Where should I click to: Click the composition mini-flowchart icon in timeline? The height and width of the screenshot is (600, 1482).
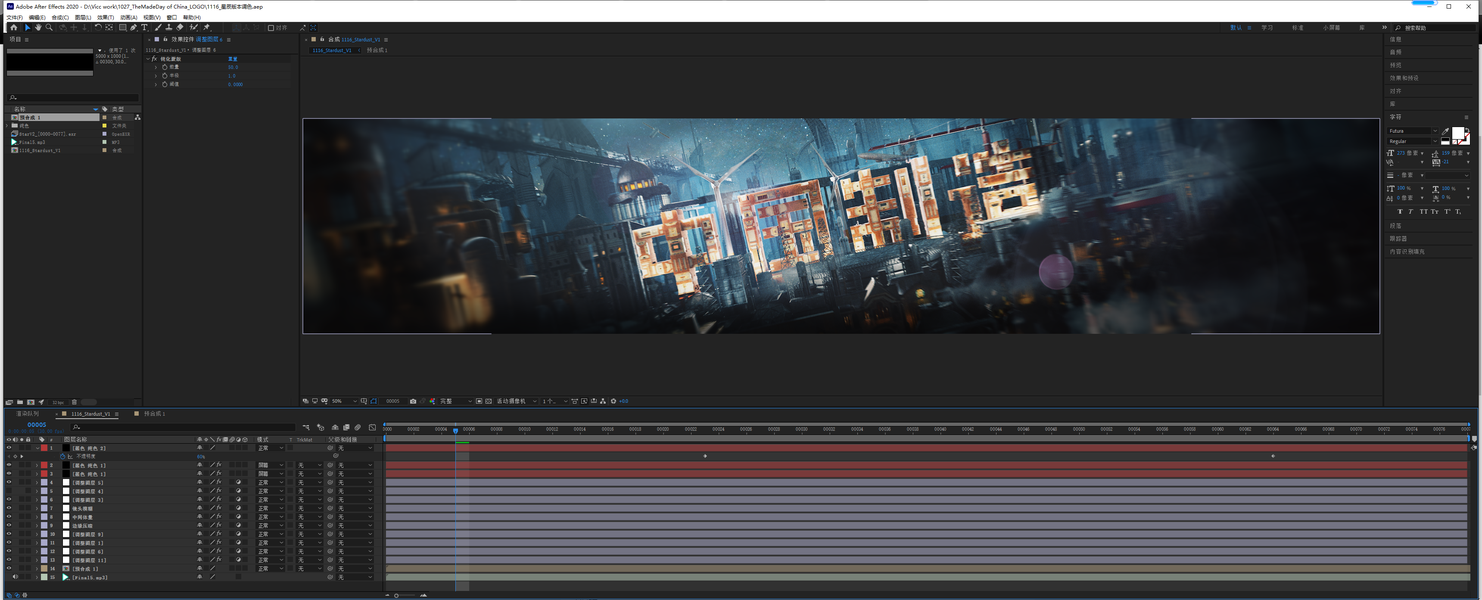coord(306,427)
